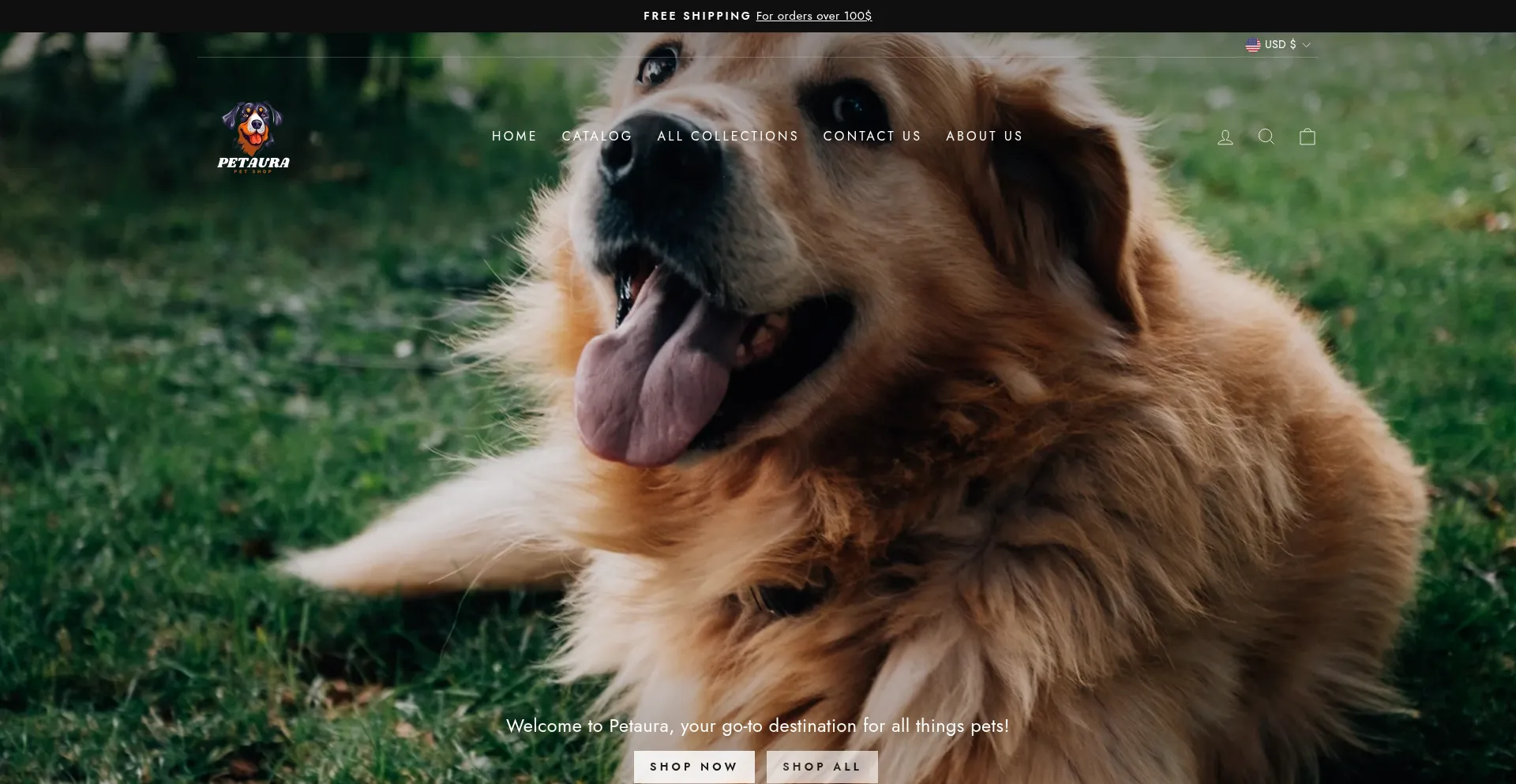Viewport: 1516px width, 784px height.
Task: Select ALL COLLECTIONS in navigation
Action: pyautogui.click(x=727, y=136)
